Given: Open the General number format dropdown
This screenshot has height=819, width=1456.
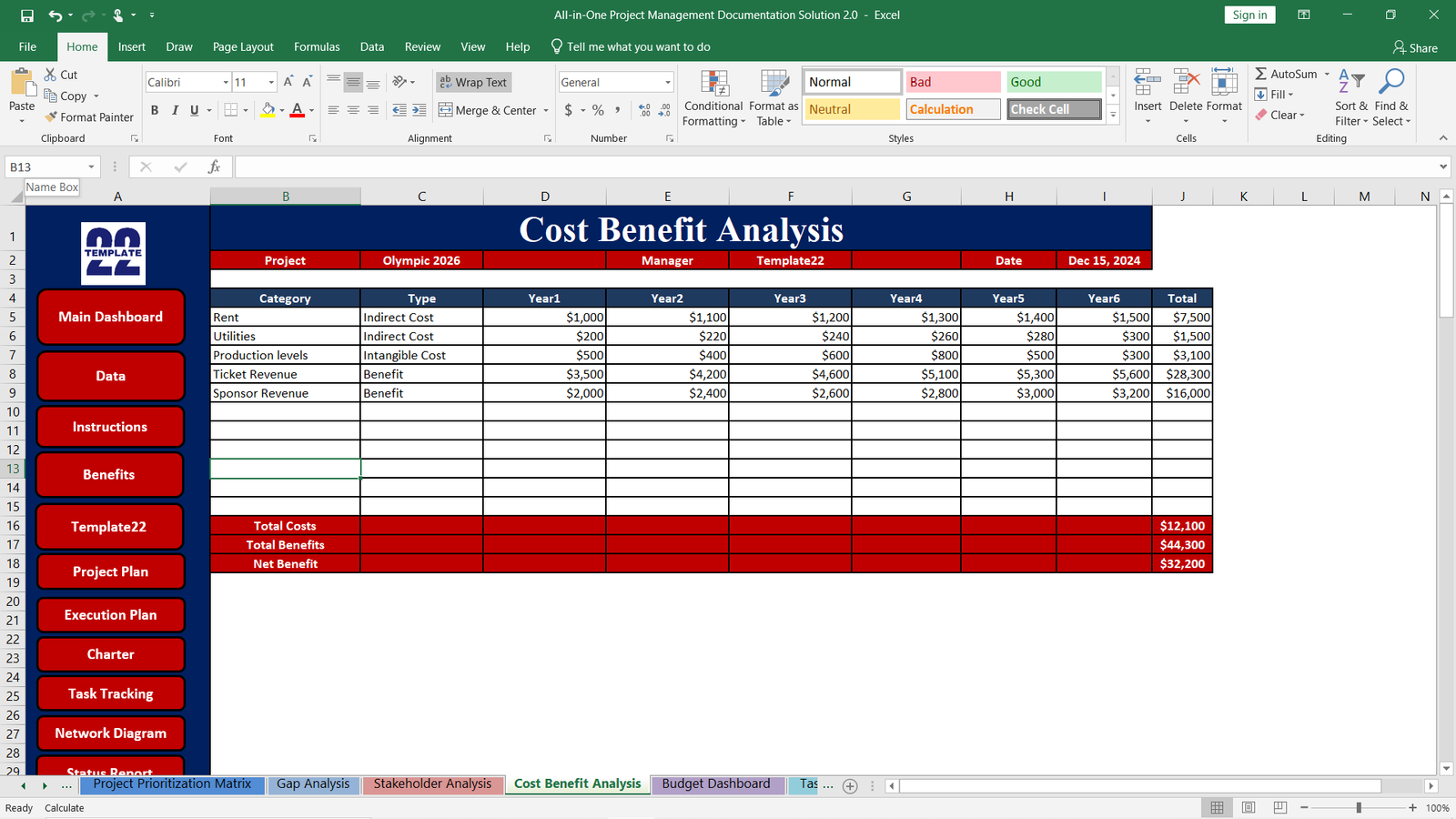Looking at the screenshot, I should coord(668,83).
